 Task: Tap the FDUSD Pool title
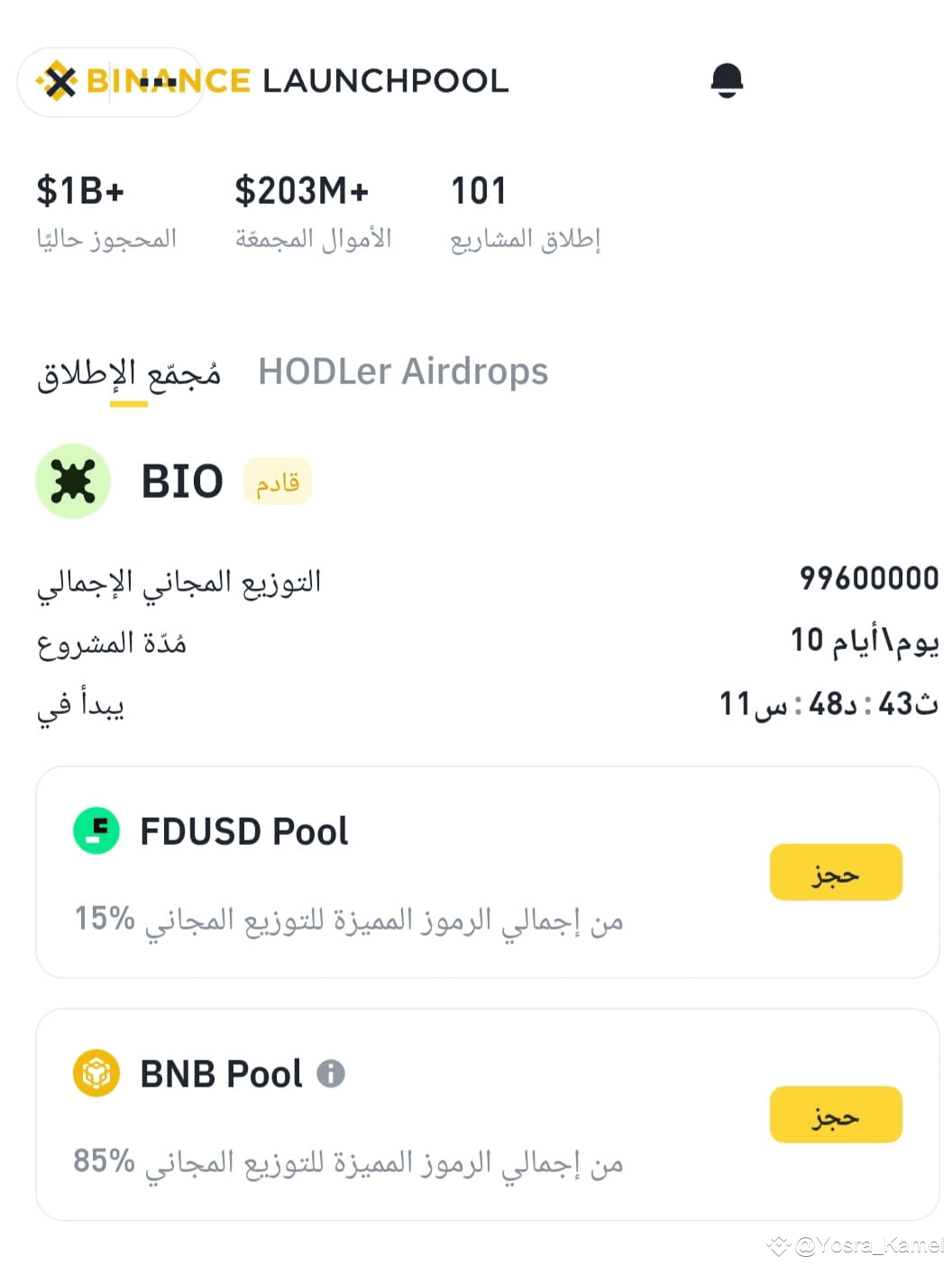click(x=244, y=831)
